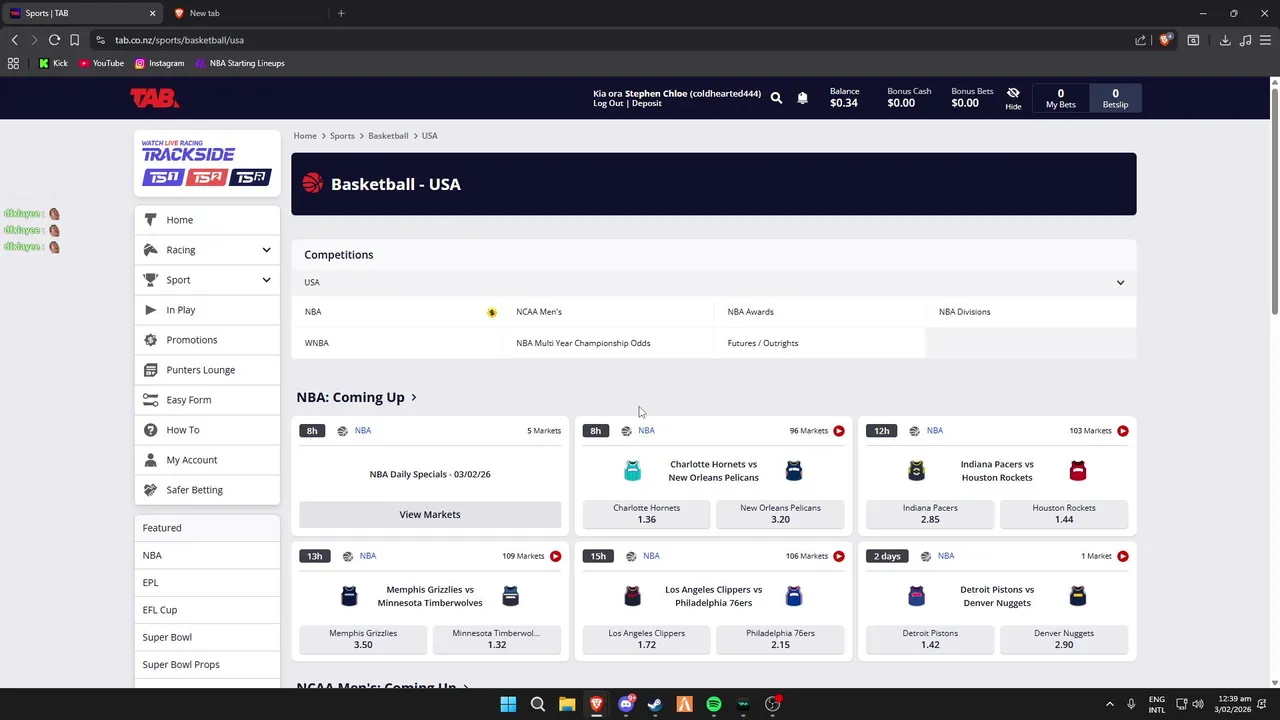This screenshot has height=720, width=1280.
Task: Open the site search magnifier icon
Action: (x=776, y=98)
